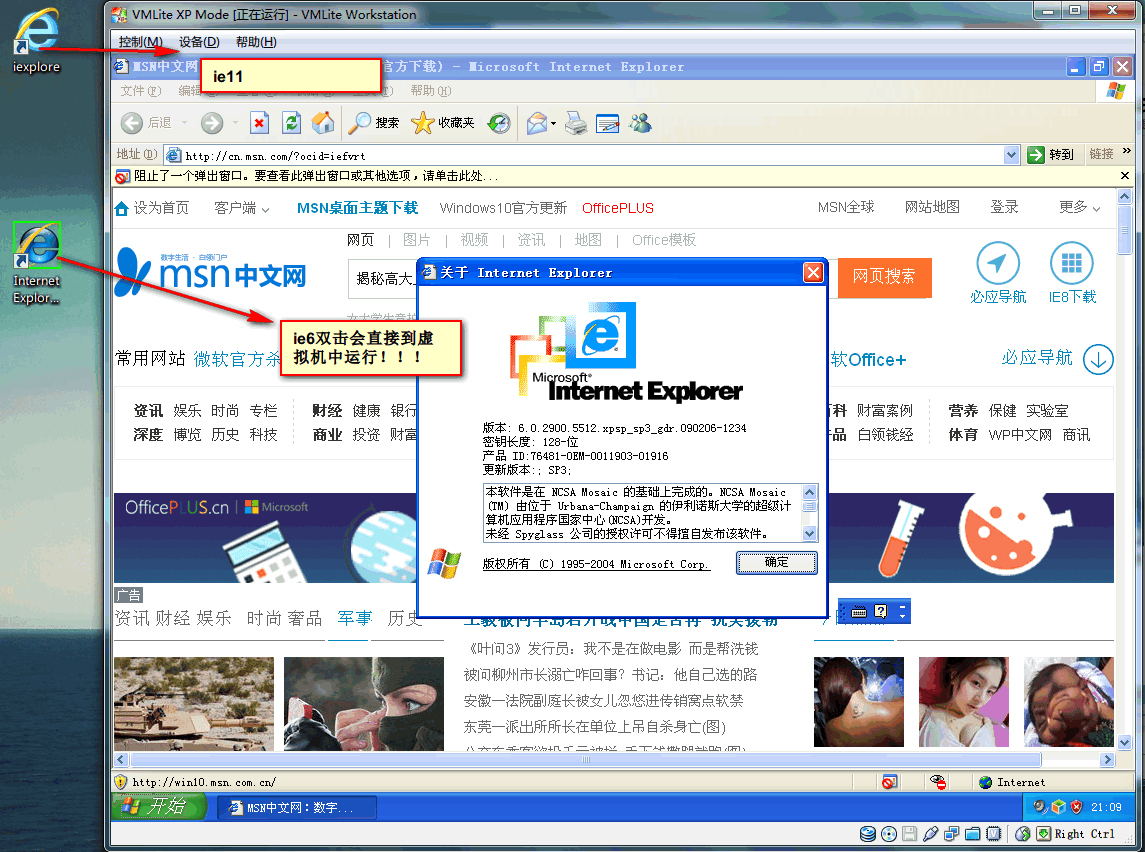Click the VMLite CD drive status icon
Viewport: 1145px width, 852px height.
pos(889,834)
